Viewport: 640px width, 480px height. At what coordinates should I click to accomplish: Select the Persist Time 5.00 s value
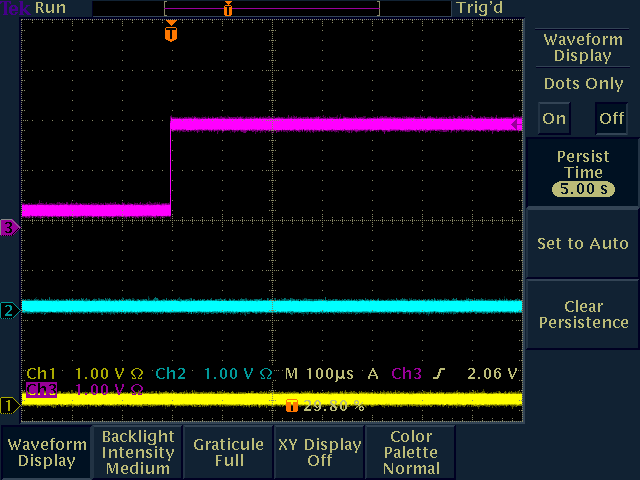click(x=583, y=188)
